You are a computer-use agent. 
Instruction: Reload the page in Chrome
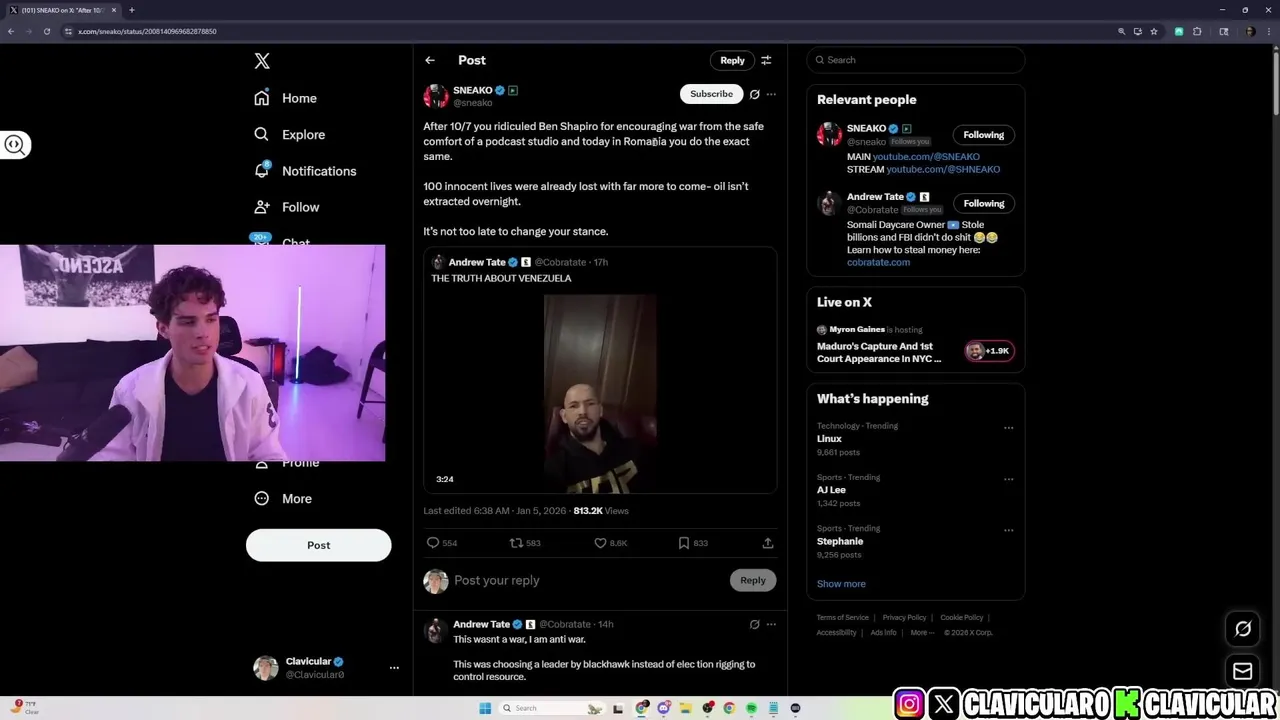tap(46, 31)
